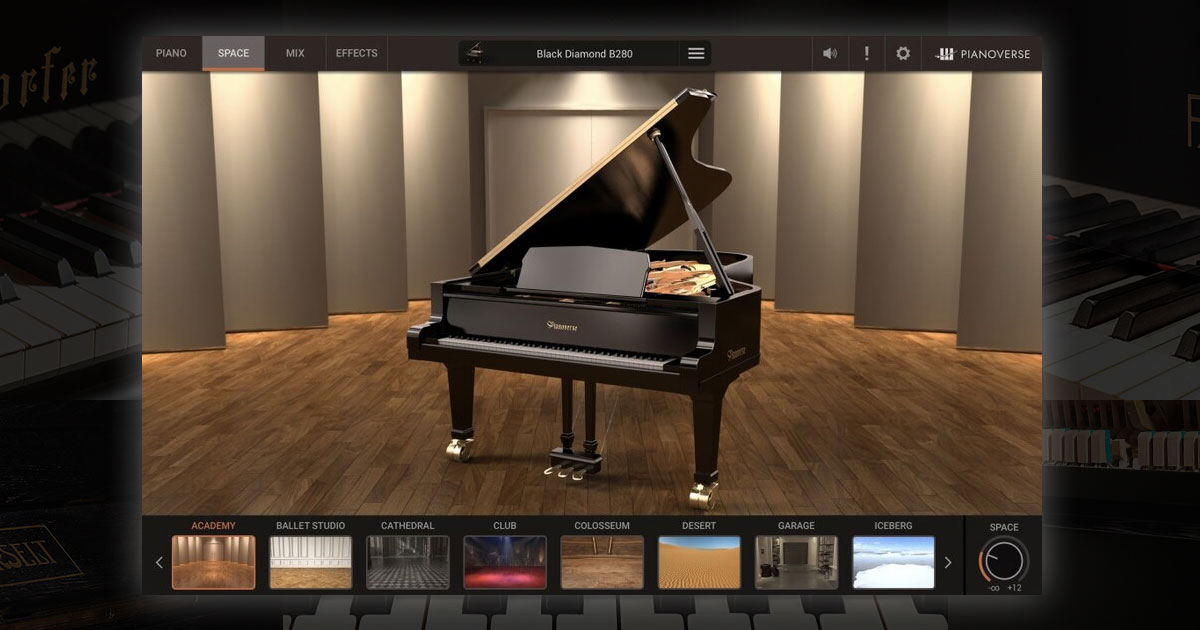
Task: Pick the Club space preset
Action: click(x=505, y=562)
